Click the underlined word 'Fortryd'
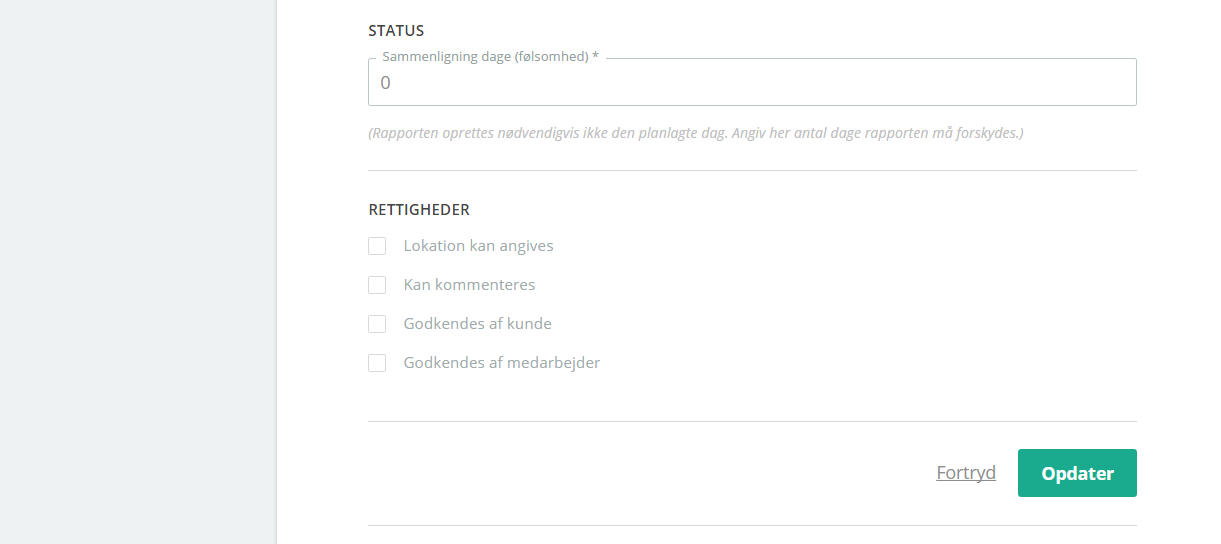Screen dimensions: 1221x544 [x=966, y=473]
